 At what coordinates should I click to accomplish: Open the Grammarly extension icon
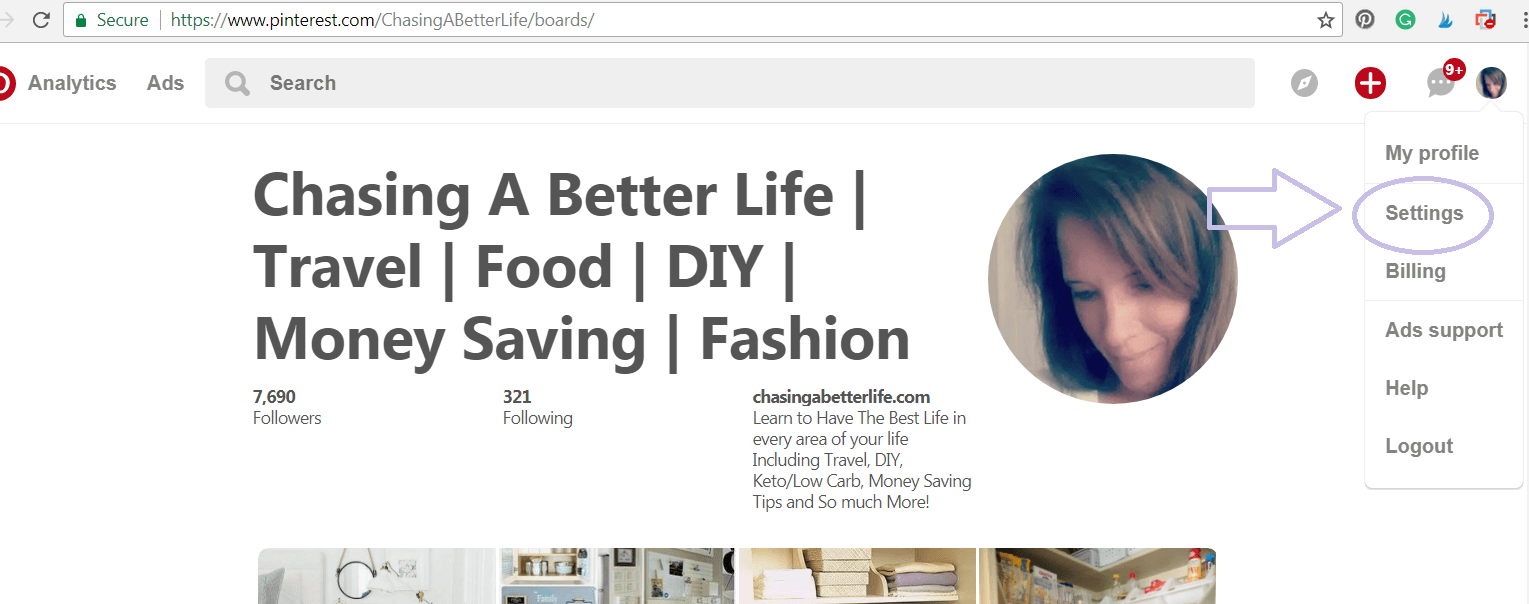1406,19
